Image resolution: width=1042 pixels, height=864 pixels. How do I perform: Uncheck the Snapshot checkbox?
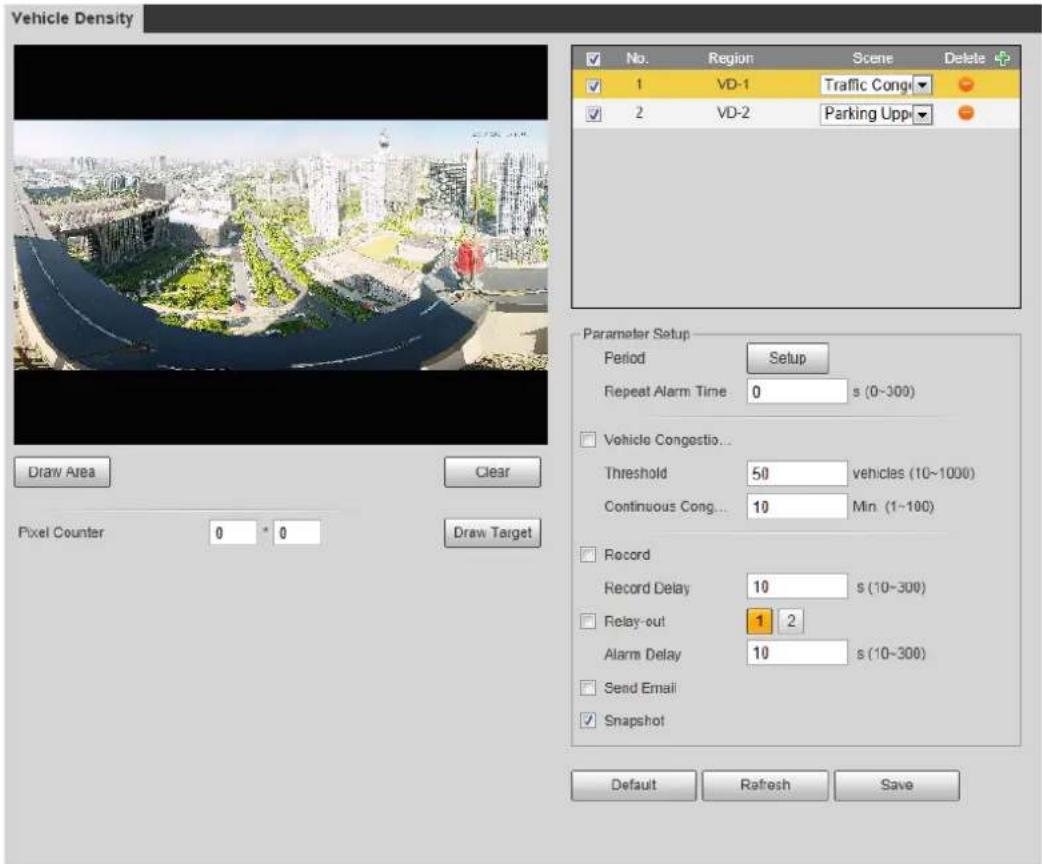coord(588,720)
